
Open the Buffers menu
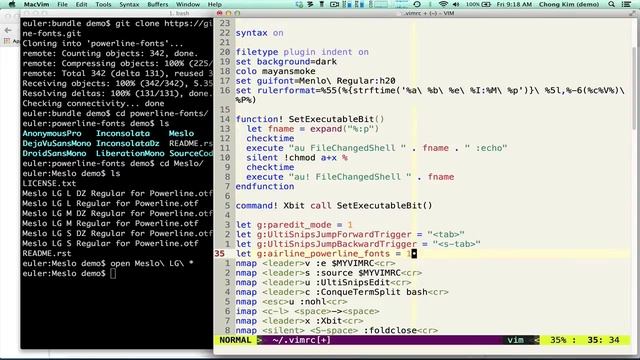pos(158,4)
